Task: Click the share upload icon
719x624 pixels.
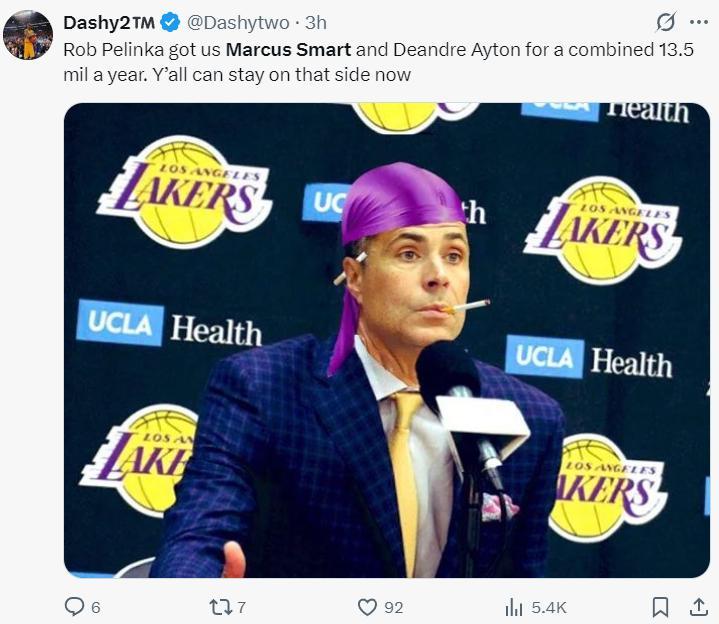Action: pyautogui.click(x=699, y=606)
